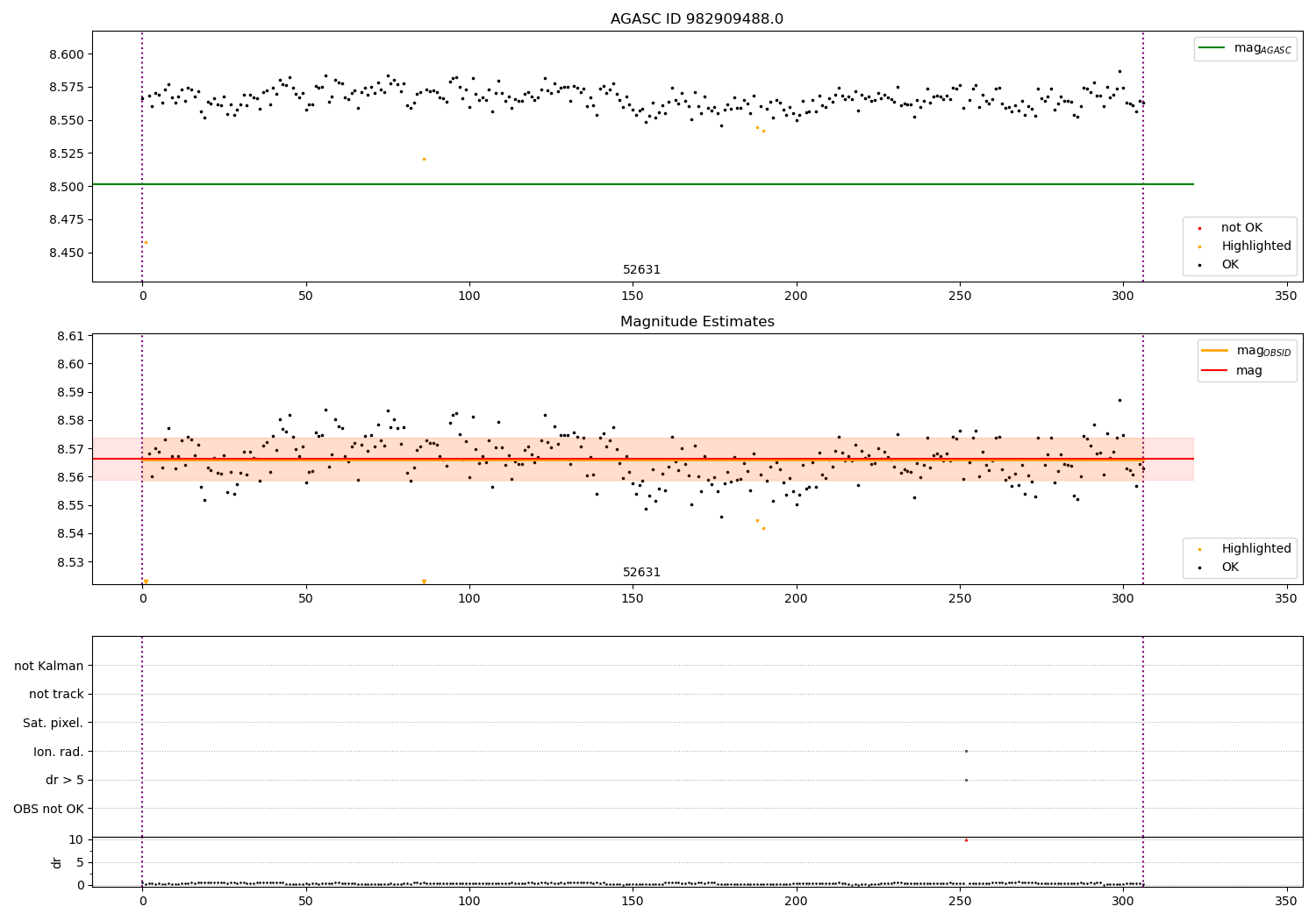Click the green mag AGASC legend line swatch
Image resolution: width=1316 pixels, height=921 pixels.
pyautogui.click(x=1212, y=48)
